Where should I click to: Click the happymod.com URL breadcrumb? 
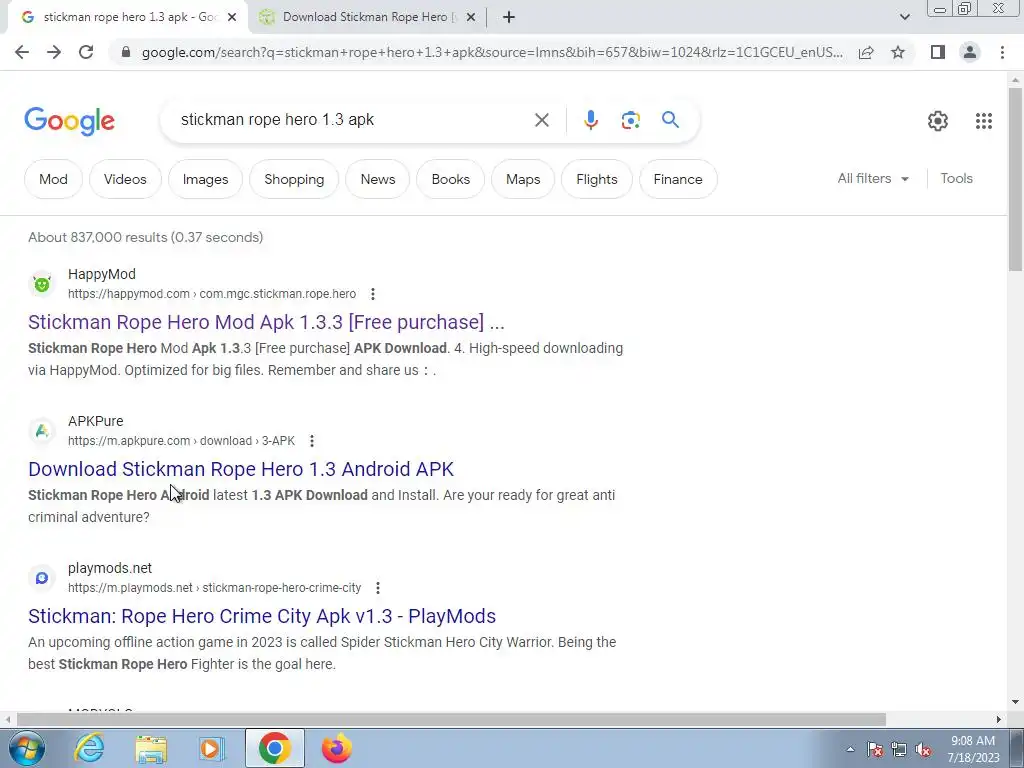pos(212,294)
